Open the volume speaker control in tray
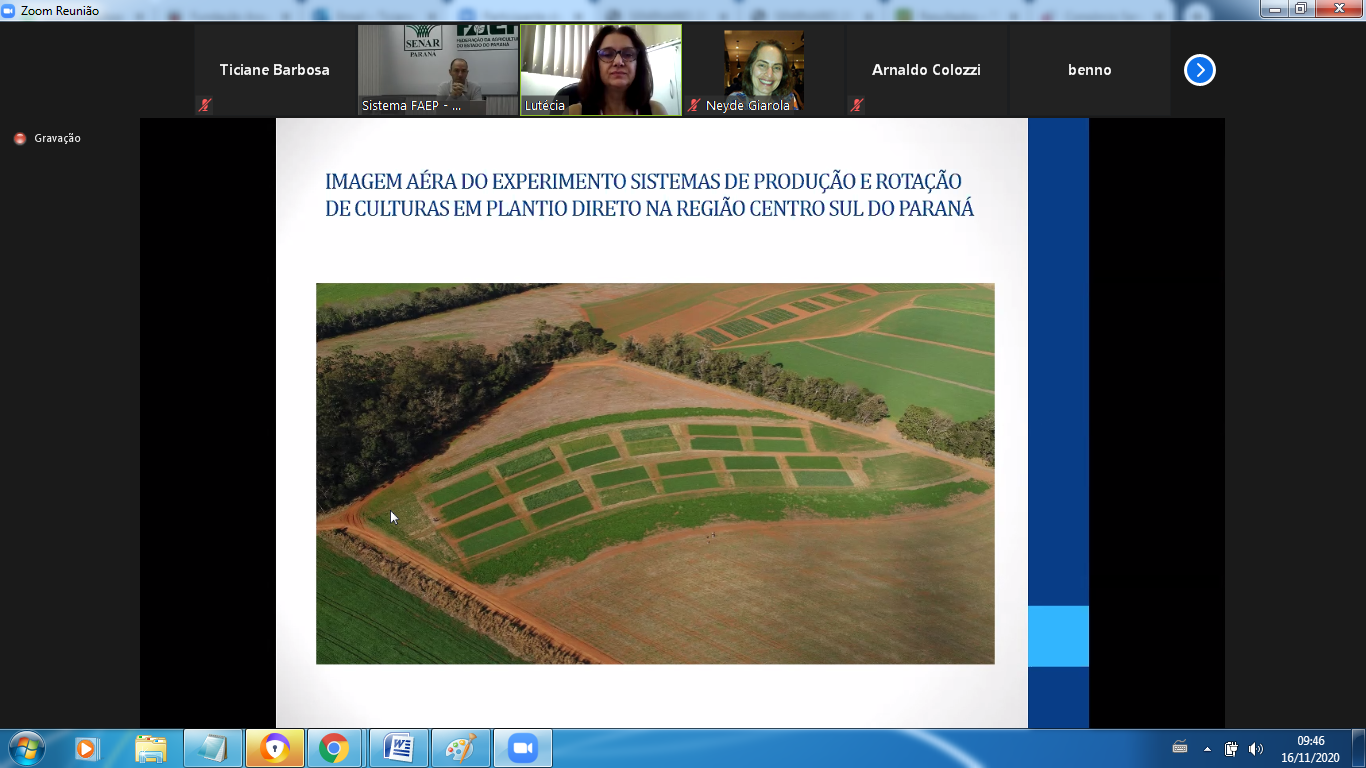1366x768 pixels. pyautogui.click(x=1256, y=749)
